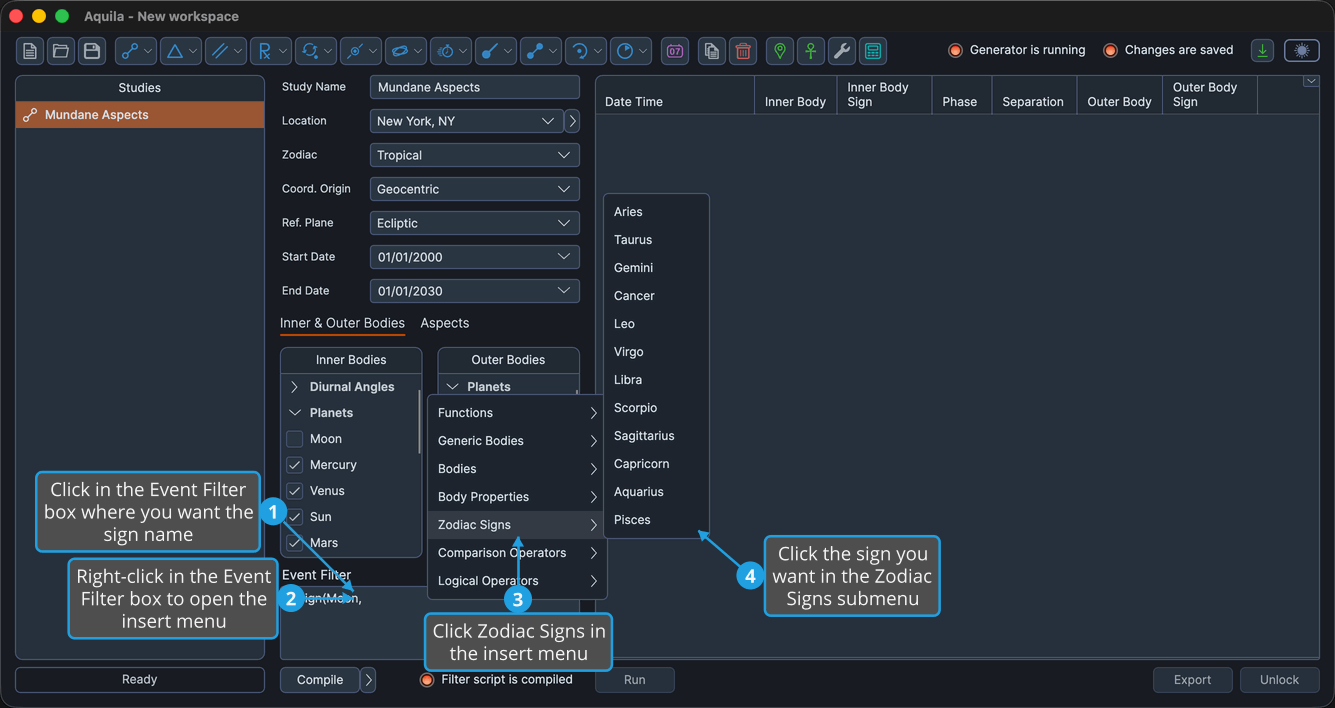Viewport: 1335px width, 708px height.
Task: Click the parallel lines study icon
Action: (219, 51)
